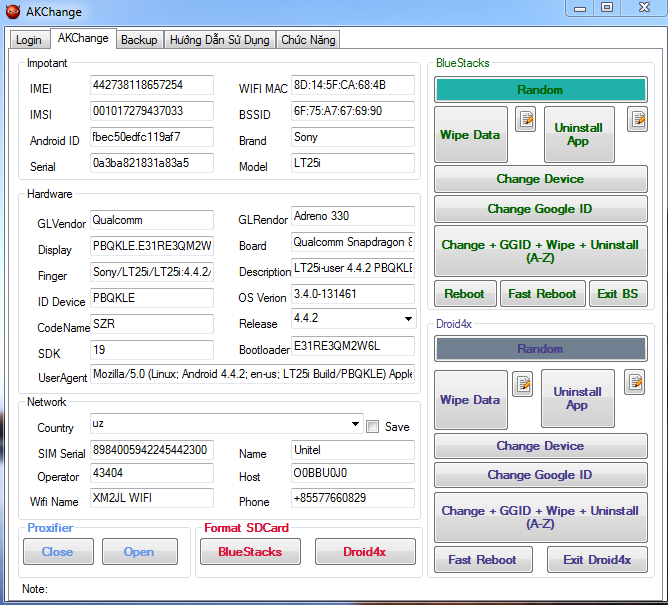The width and height of the screenshot is (668, 605).
Task: Select the Hướng Dẫn Sử Dụng tab
Action: (219, 40)
